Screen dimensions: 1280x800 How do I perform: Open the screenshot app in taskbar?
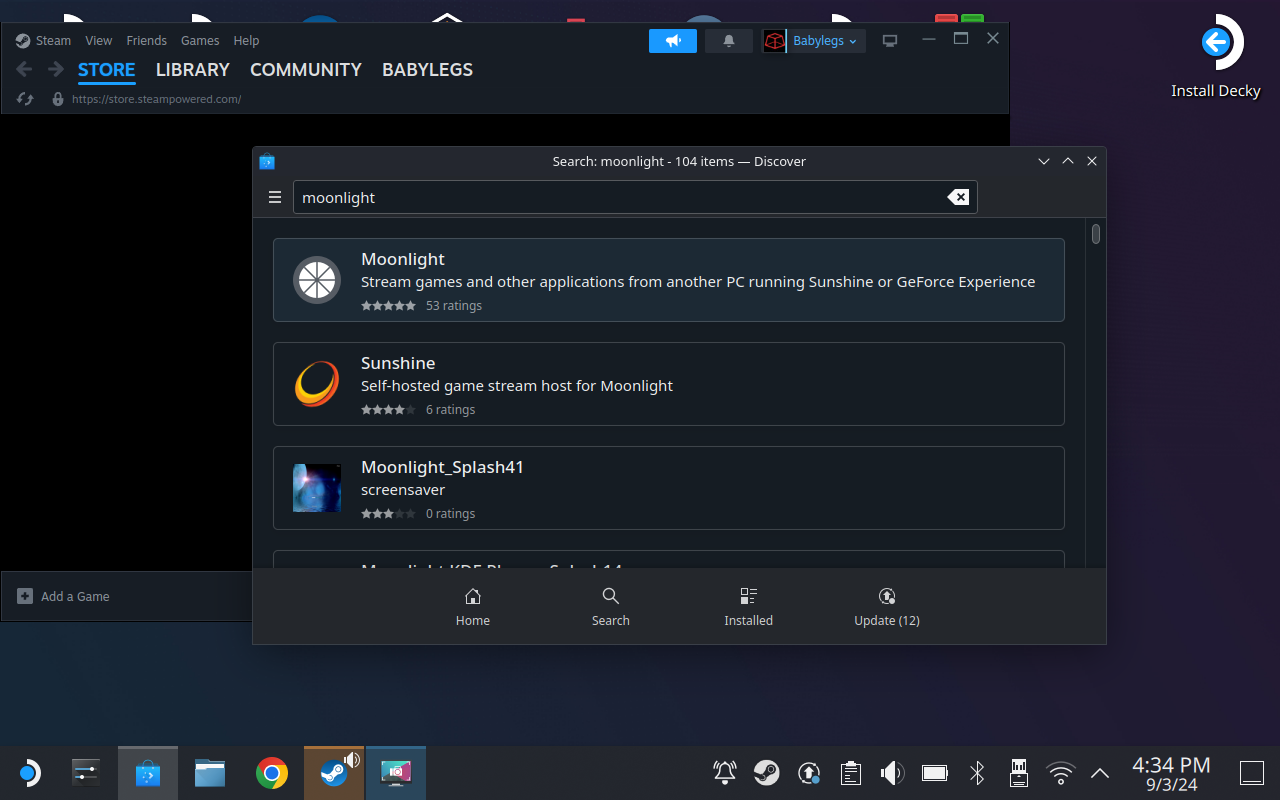pyautogui.click(x=396, y=773)
